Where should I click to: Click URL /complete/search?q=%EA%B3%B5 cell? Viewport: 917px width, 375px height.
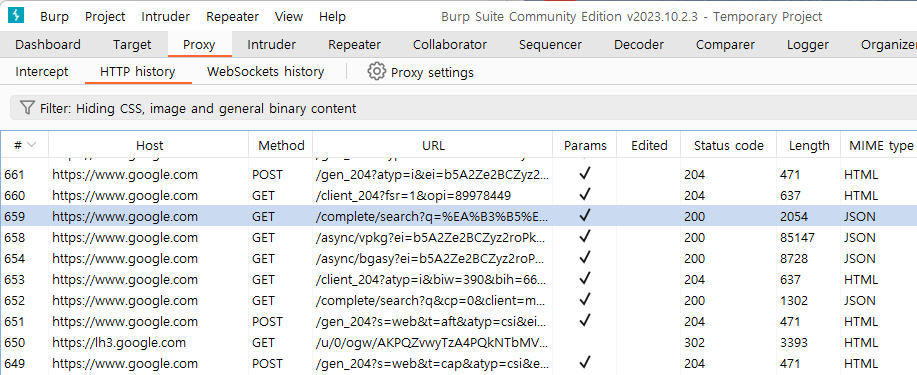[432, 216]
